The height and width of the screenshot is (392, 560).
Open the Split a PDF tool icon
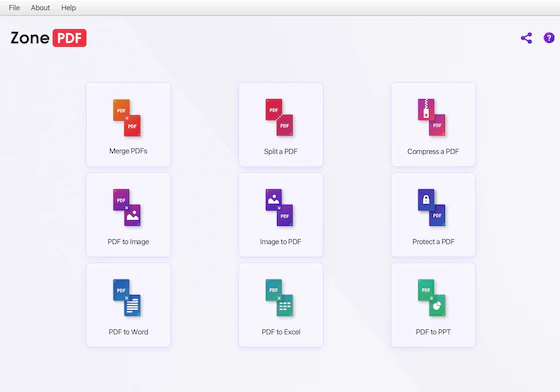click(279, 117)
